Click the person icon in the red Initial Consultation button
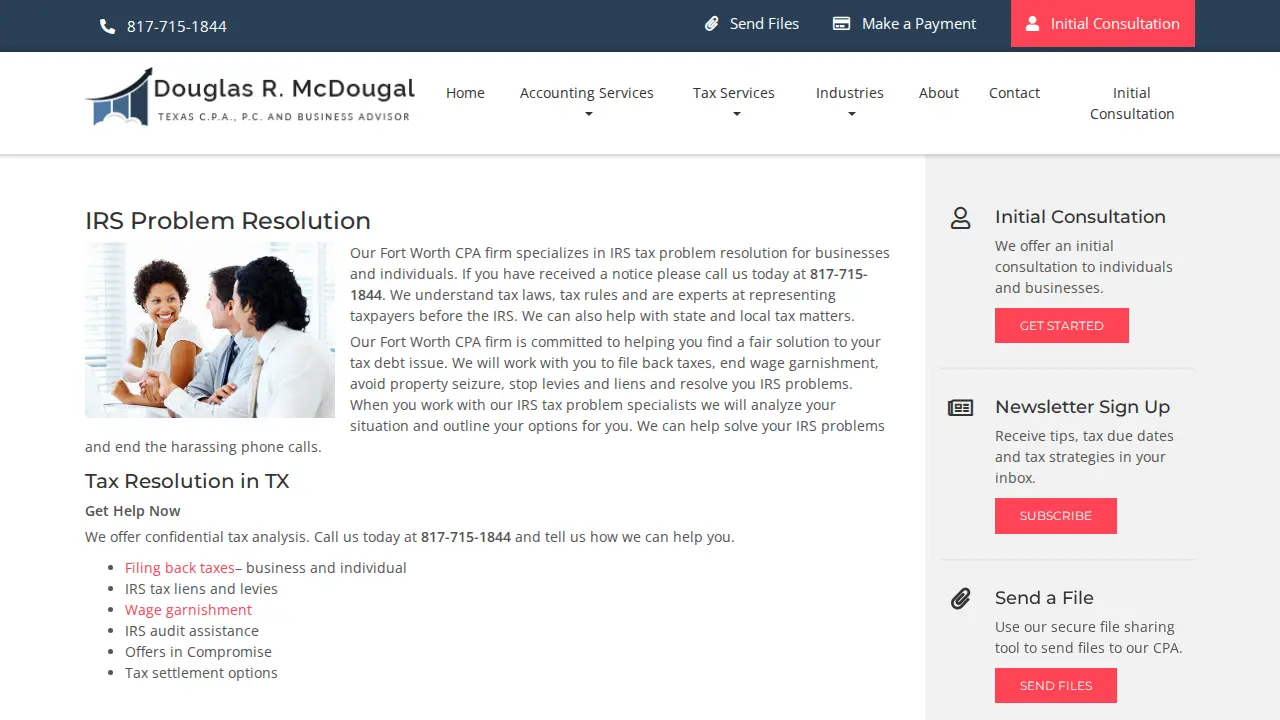The image size is (1280, 720). pos(1033,24)
